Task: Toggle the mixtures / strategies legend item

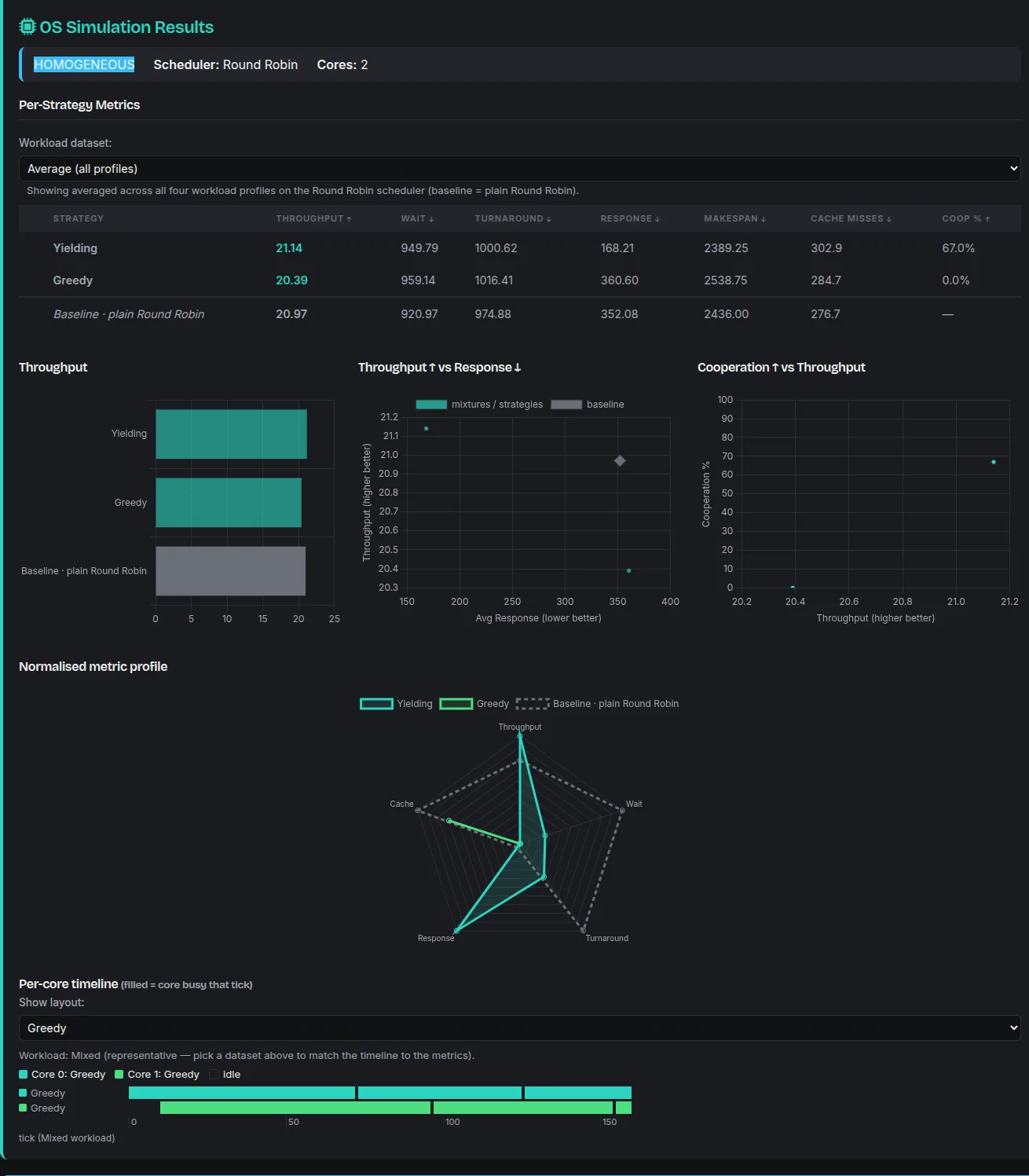Action: pos(479,405)
